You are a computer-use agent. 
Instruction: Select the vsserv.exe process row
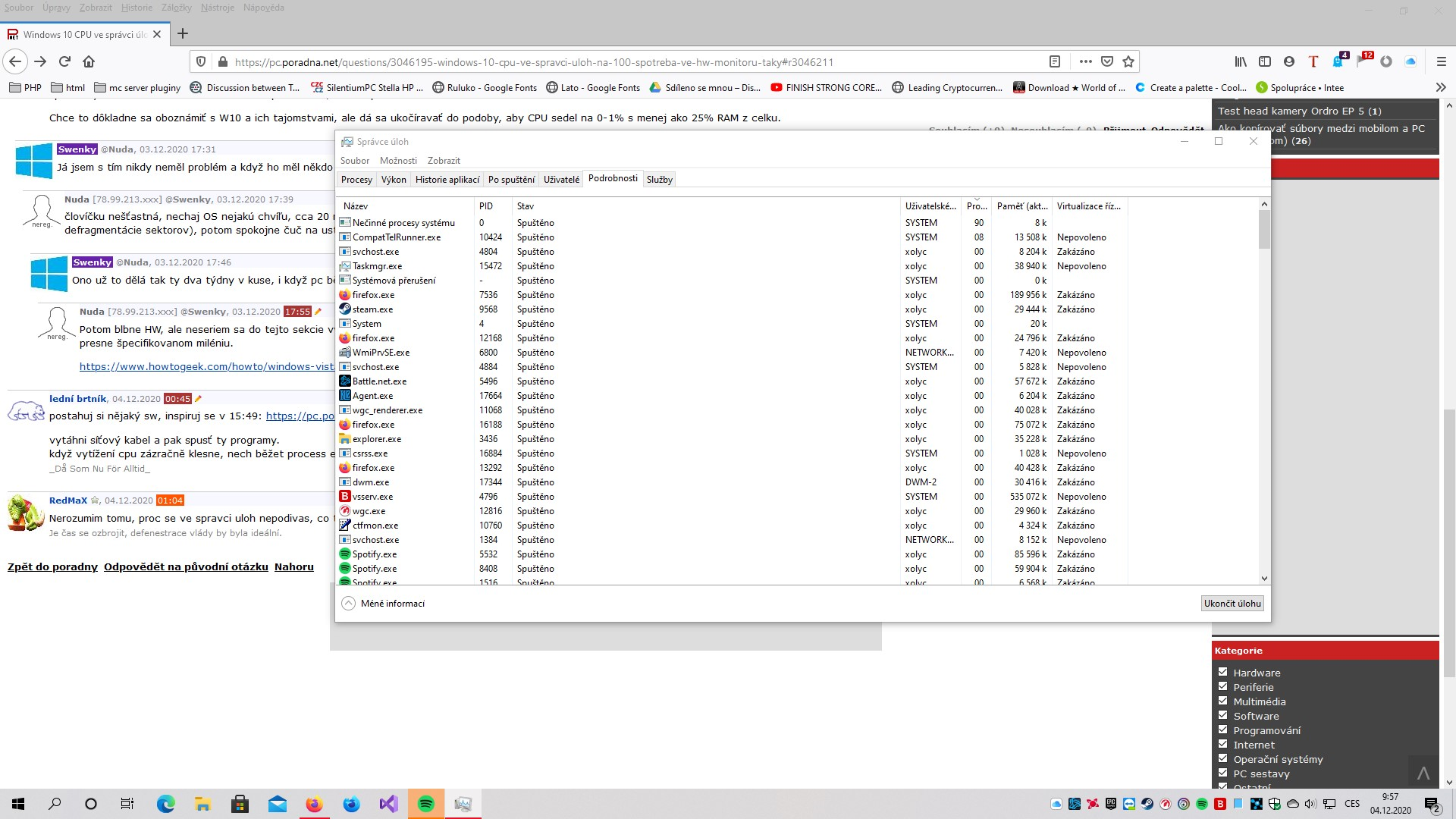click(372, 497)
